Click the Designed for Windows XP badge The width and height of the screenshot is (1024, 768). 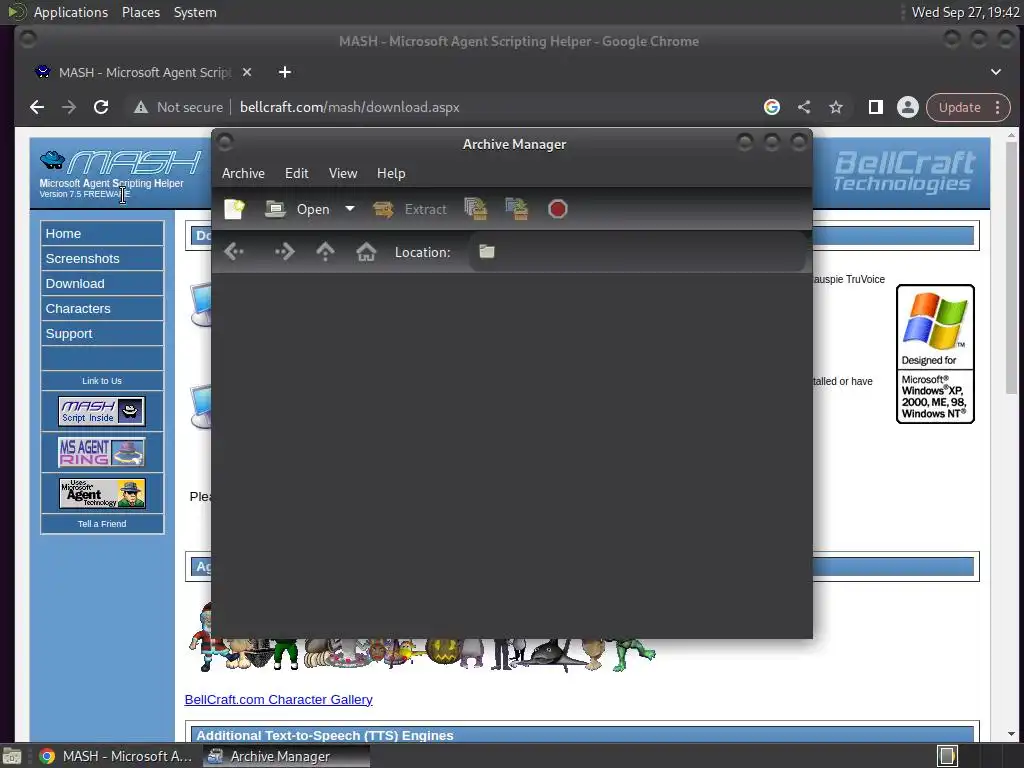click(x=935, y=354)
